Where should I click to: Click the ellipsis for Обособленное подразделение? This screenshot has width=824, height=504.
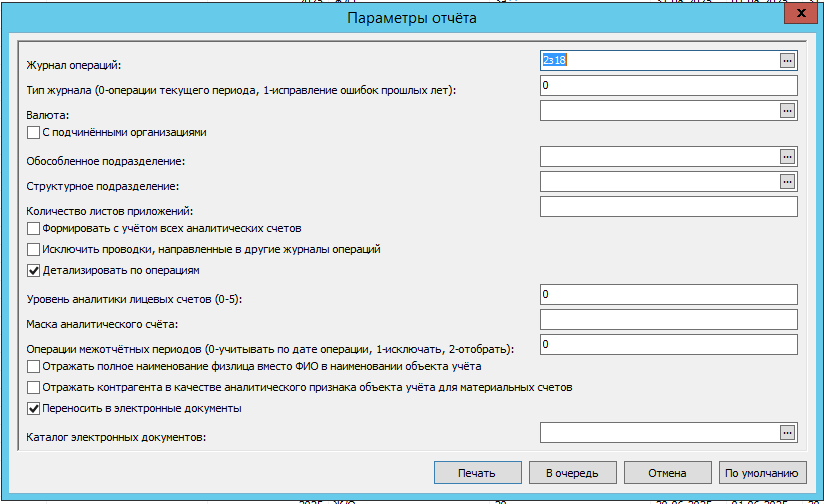click(787, 157)
